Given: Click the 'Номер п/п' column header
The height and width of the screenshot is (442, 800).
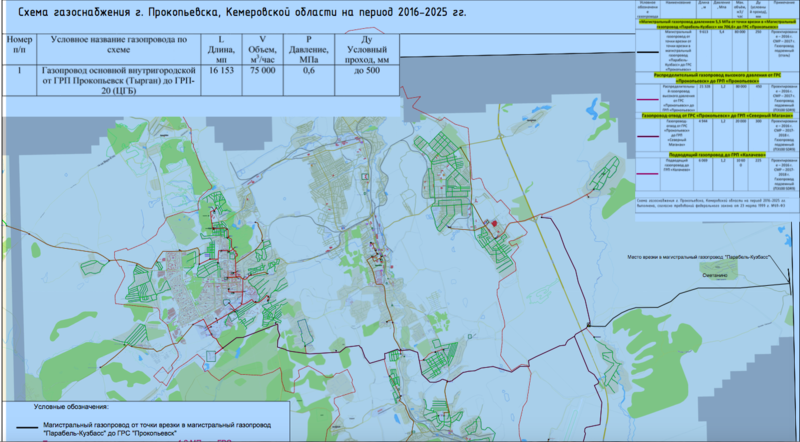Looking at the screenshot, I should 20,48.
